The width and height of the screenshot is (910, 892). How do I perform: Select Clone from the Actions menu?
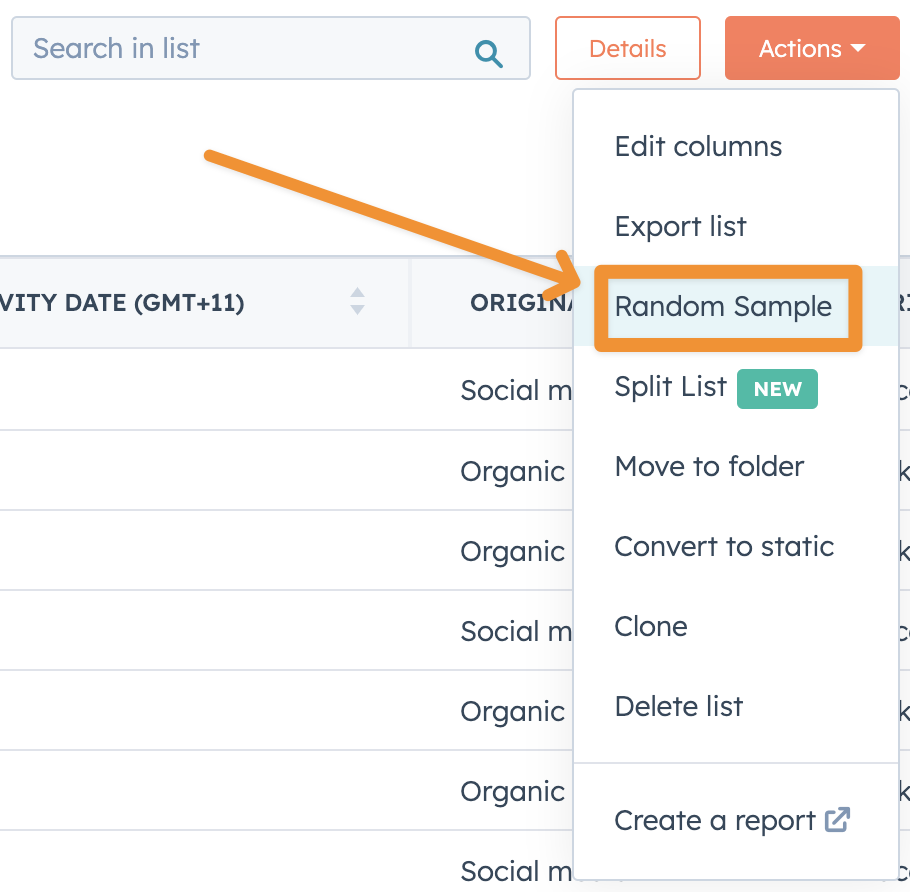click(651, 626)
